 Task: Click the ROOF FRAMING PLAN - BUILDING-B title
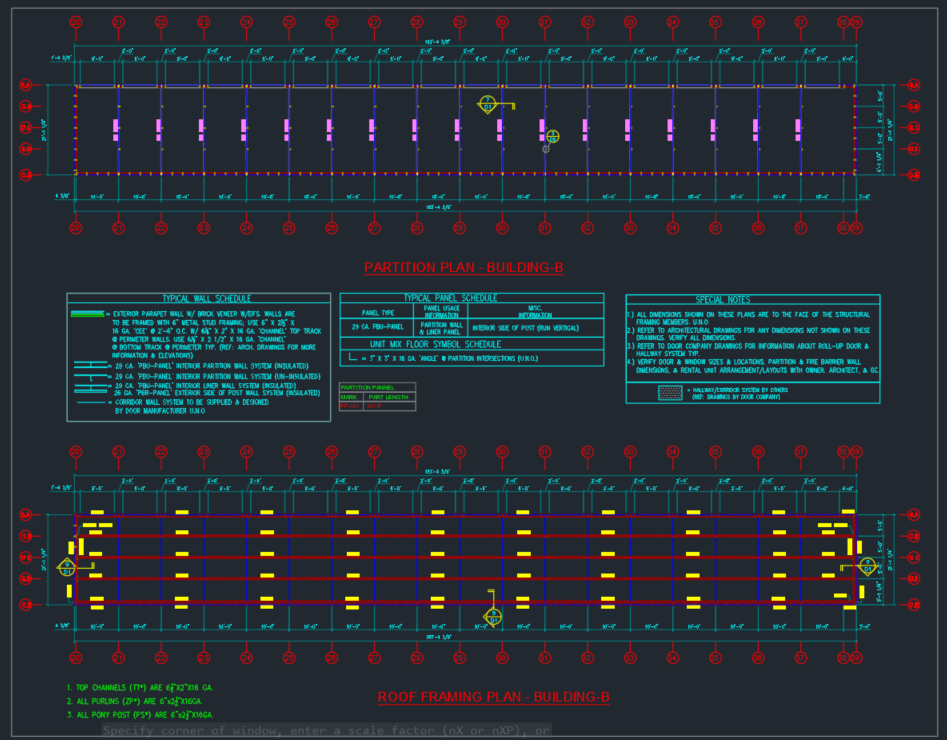(x=493, y=697)
